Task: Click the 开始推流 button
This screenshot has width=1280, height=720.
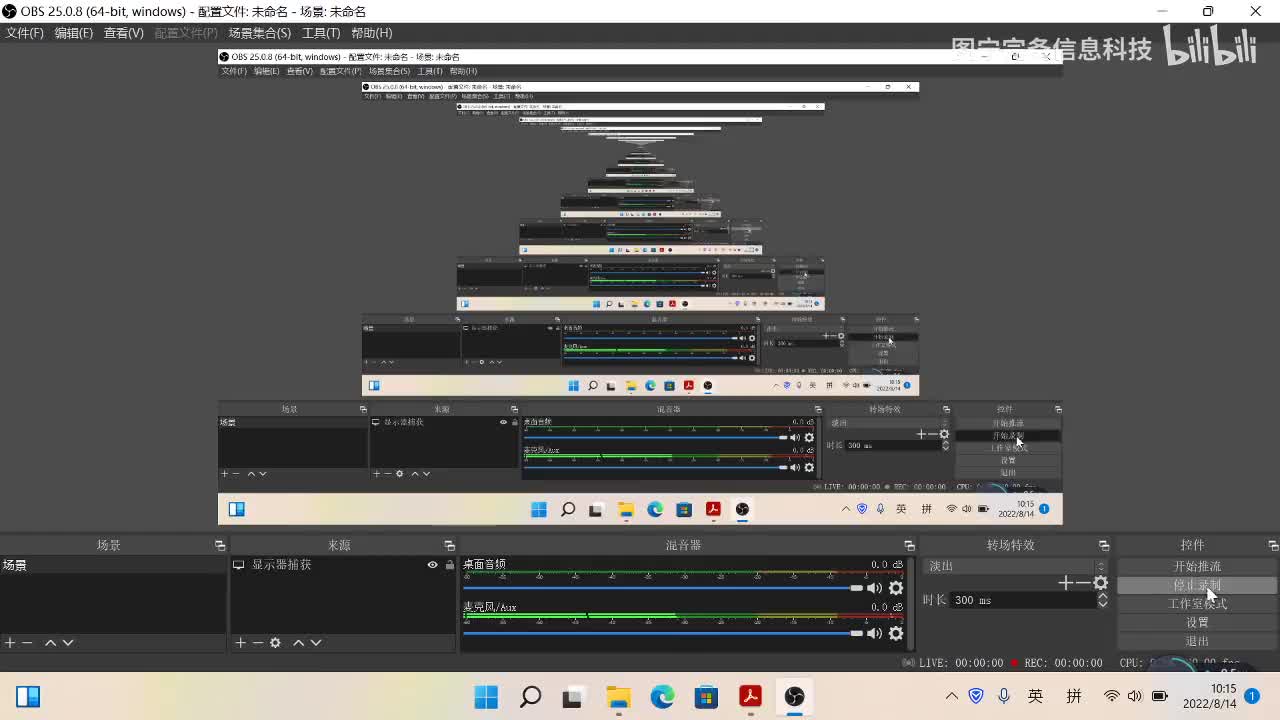Action: pyautogui.click(x=1197, y=566)
